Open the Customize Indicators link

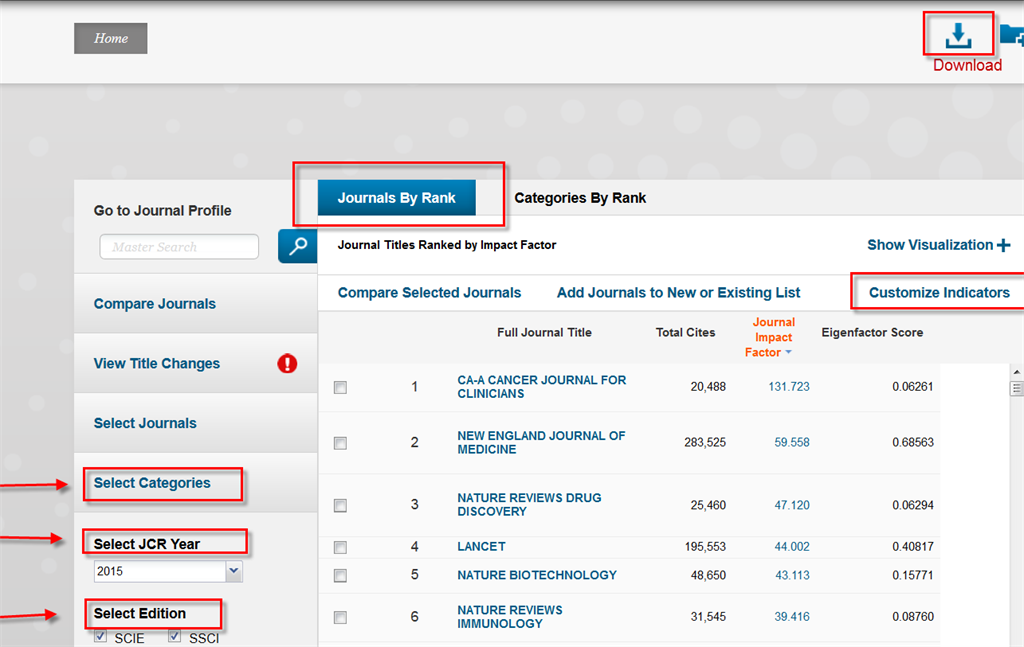tap(939, 293)
